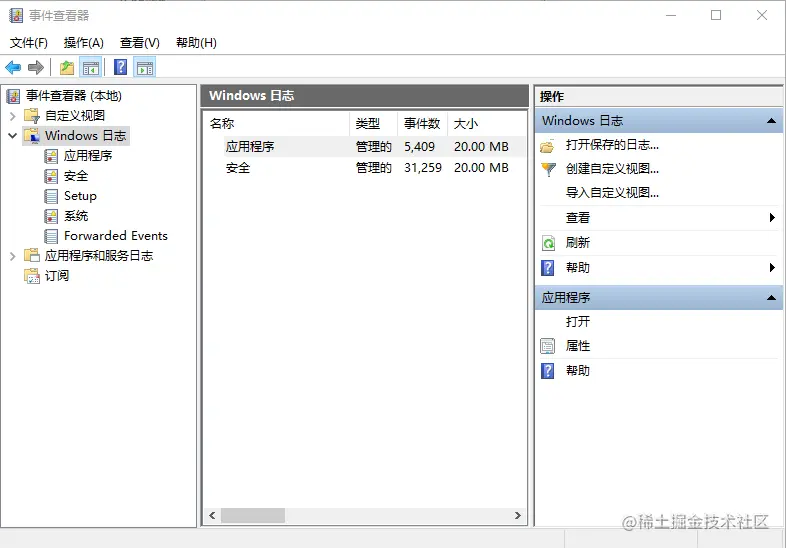Click the 应用程序 log icon in tree
The image size is (786, 548).
tap(51, 156)
